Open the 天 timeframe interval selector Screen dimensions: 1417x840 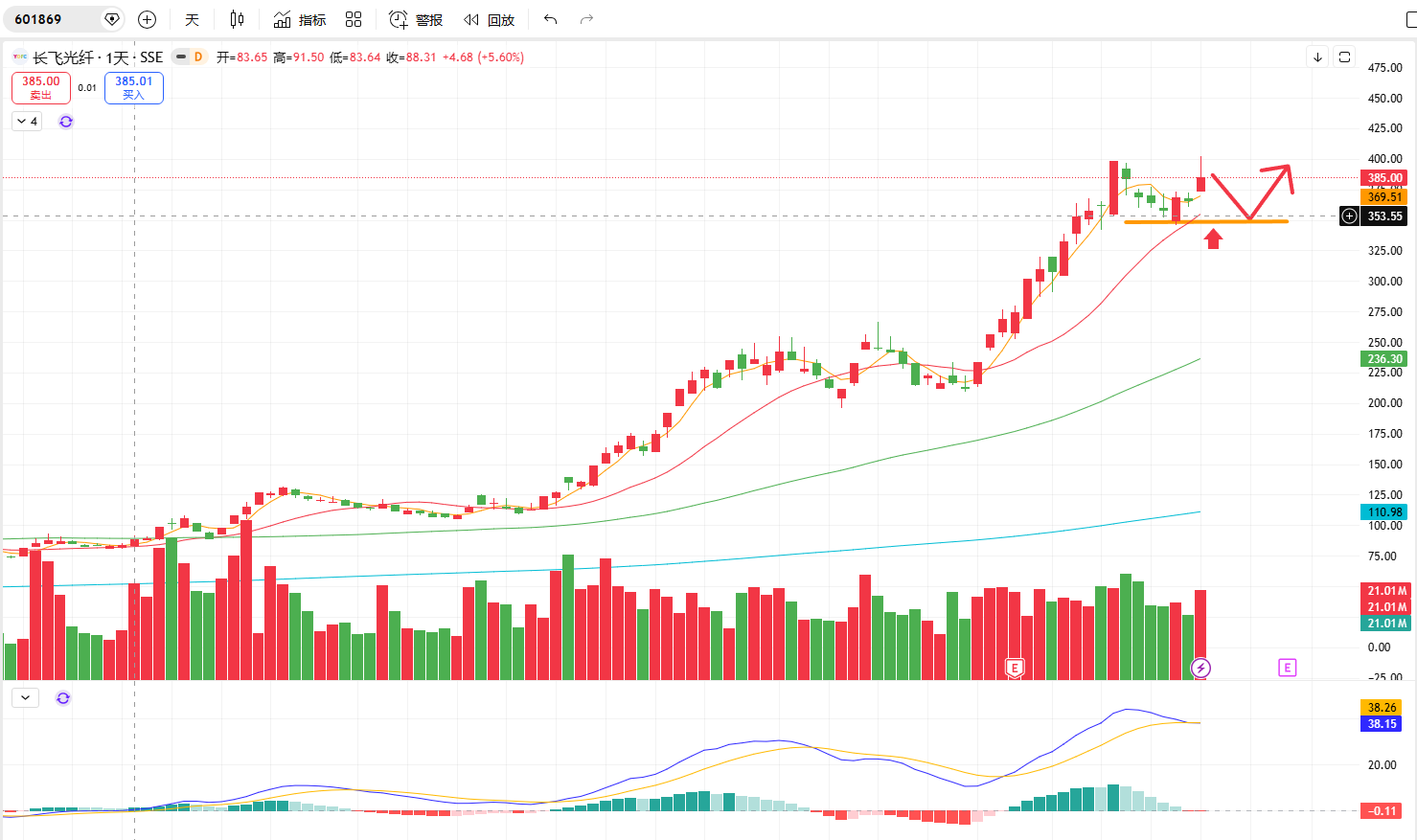[x=193, y=19]
